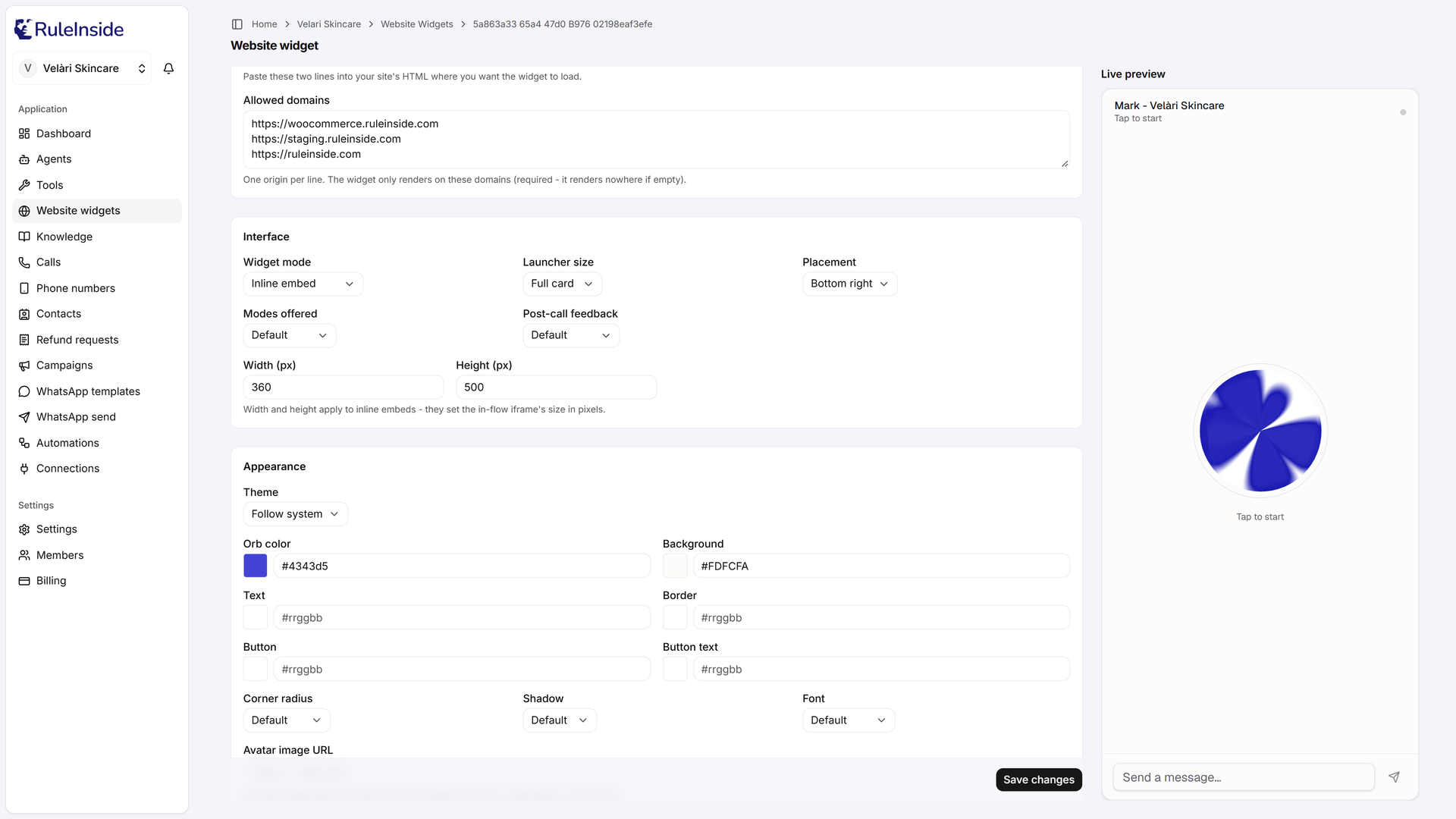Open the Launcher size dropdown
This screenshot has height=819, width=1456.
562,284
